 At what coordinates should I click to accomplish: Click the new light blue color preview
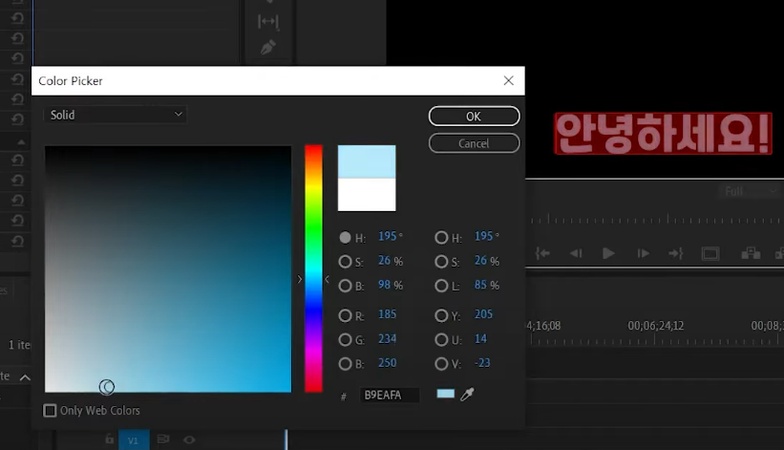pyautogui.click(x=366, y=162)
